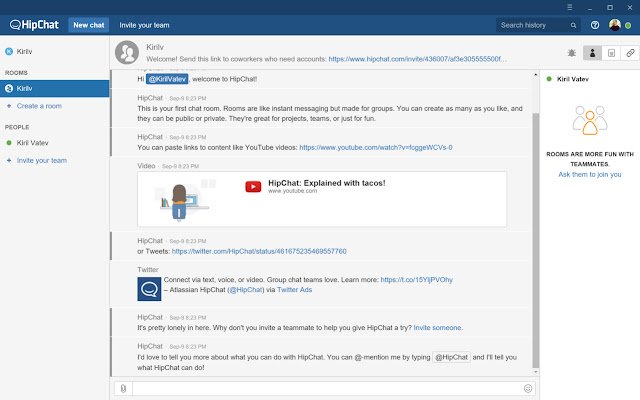Click the scrollbar down arrow
The width and height of the screenshot is (640, 400).
pos(536,372)
